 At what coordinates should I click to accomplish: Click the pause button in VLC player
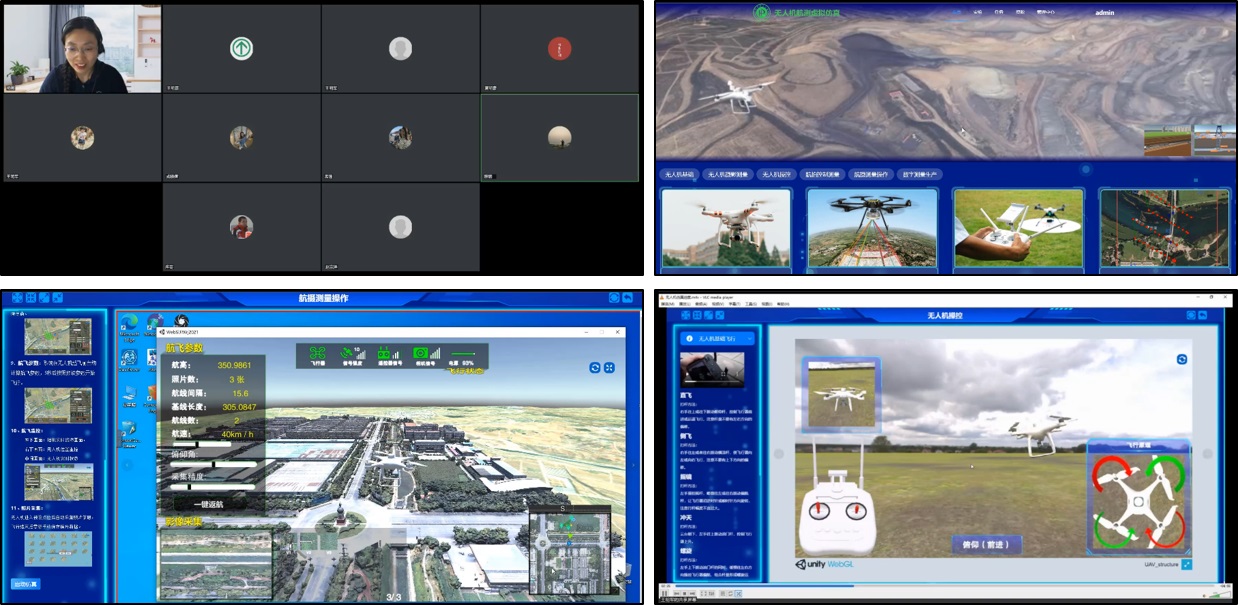(x=664, y=595)
